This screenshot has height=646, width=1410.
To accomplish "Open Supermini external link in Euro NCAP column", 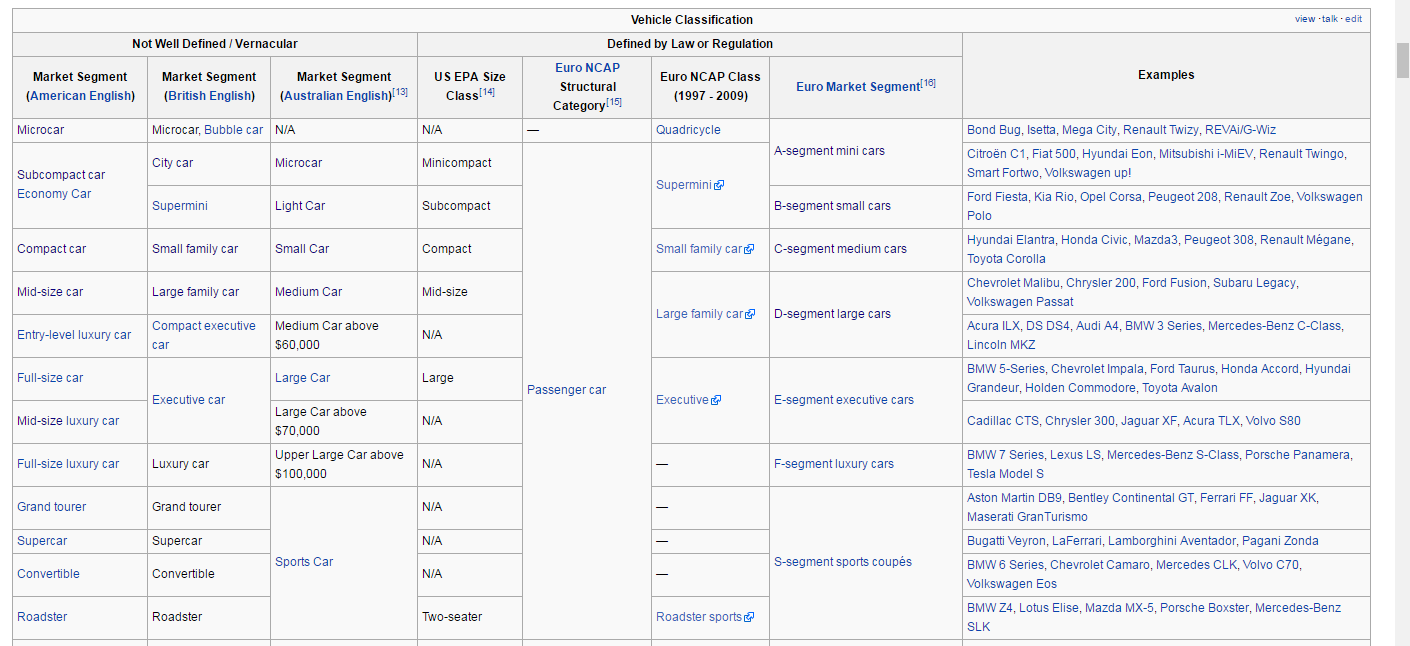I will (x=690, y=185).
